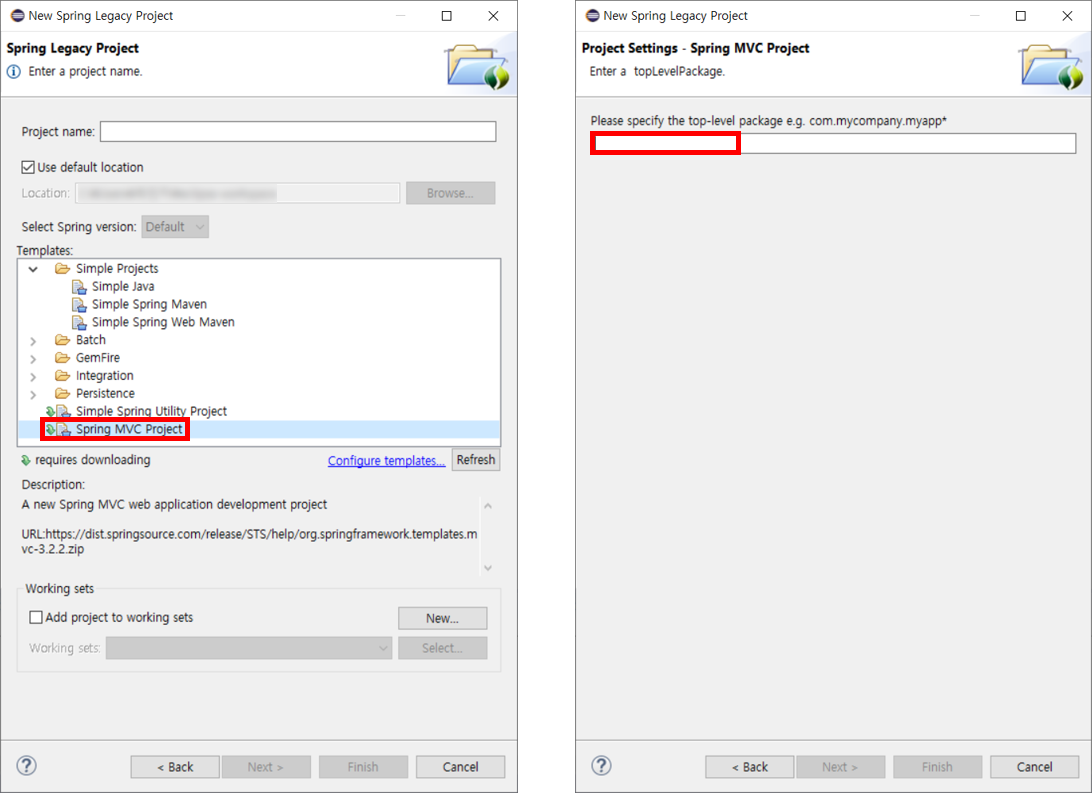The width and height of the screenshot is (1092, 793).
Task: Toggle the Use default location checkbox
Action: (x=28, y=167)
